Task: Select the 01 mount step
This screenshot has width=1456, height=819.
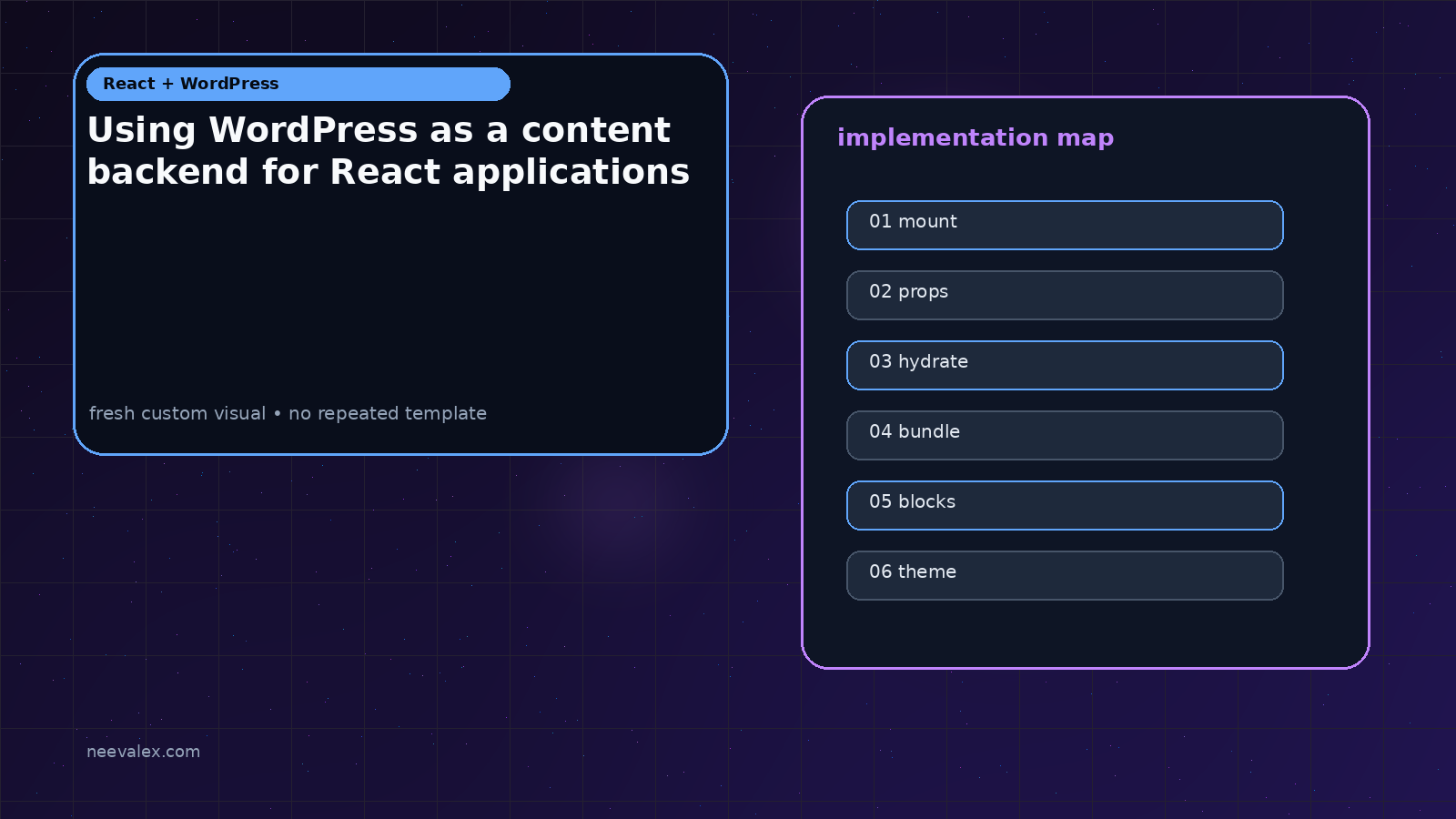Action: (x=1065, y=225)
